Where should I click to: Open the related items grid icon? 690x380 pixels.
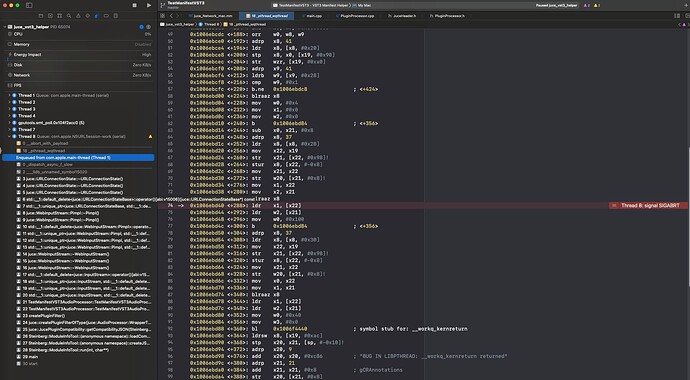coord(162,16)
